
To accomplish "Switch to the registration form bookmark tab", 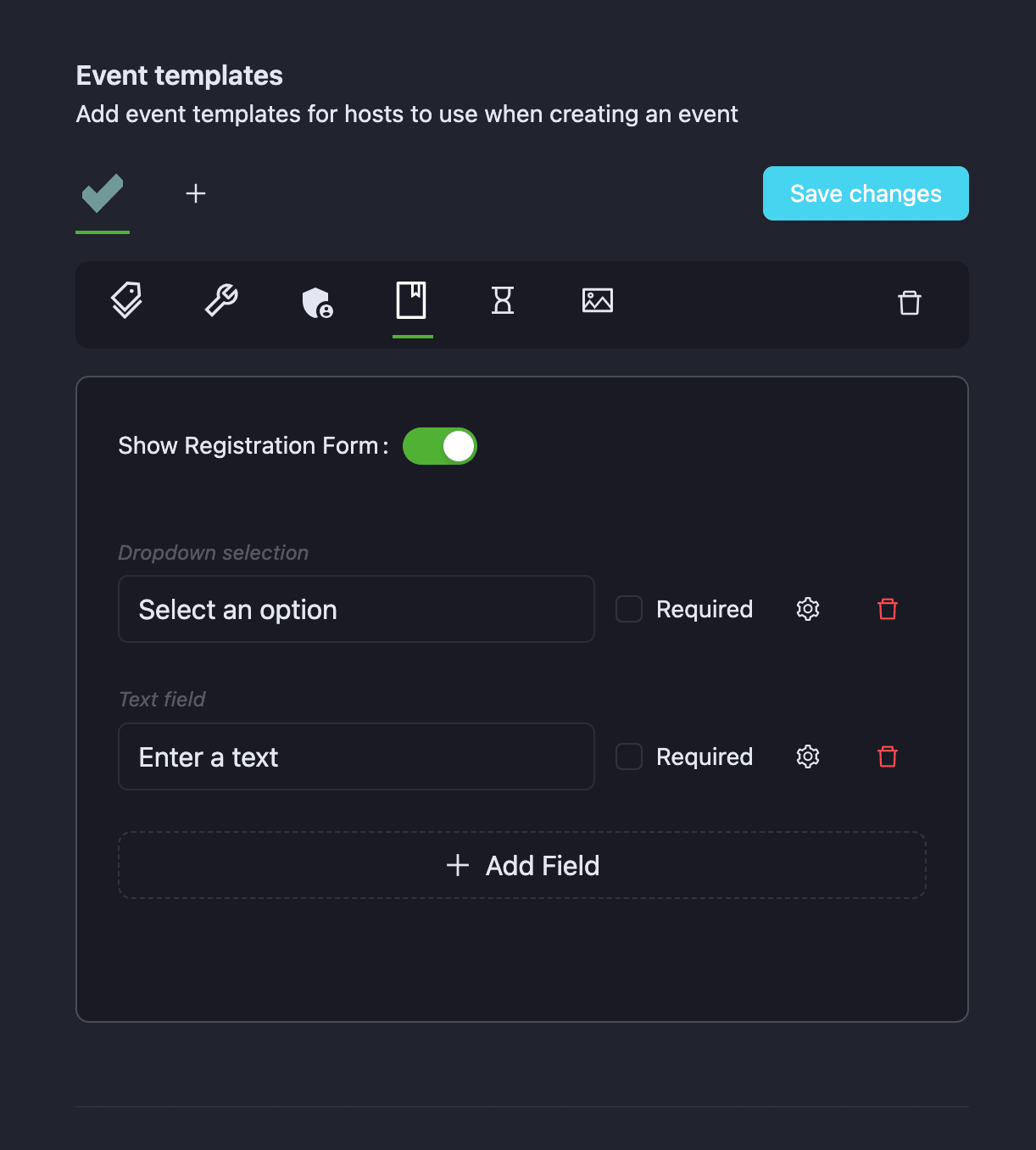I will (412, 301).
